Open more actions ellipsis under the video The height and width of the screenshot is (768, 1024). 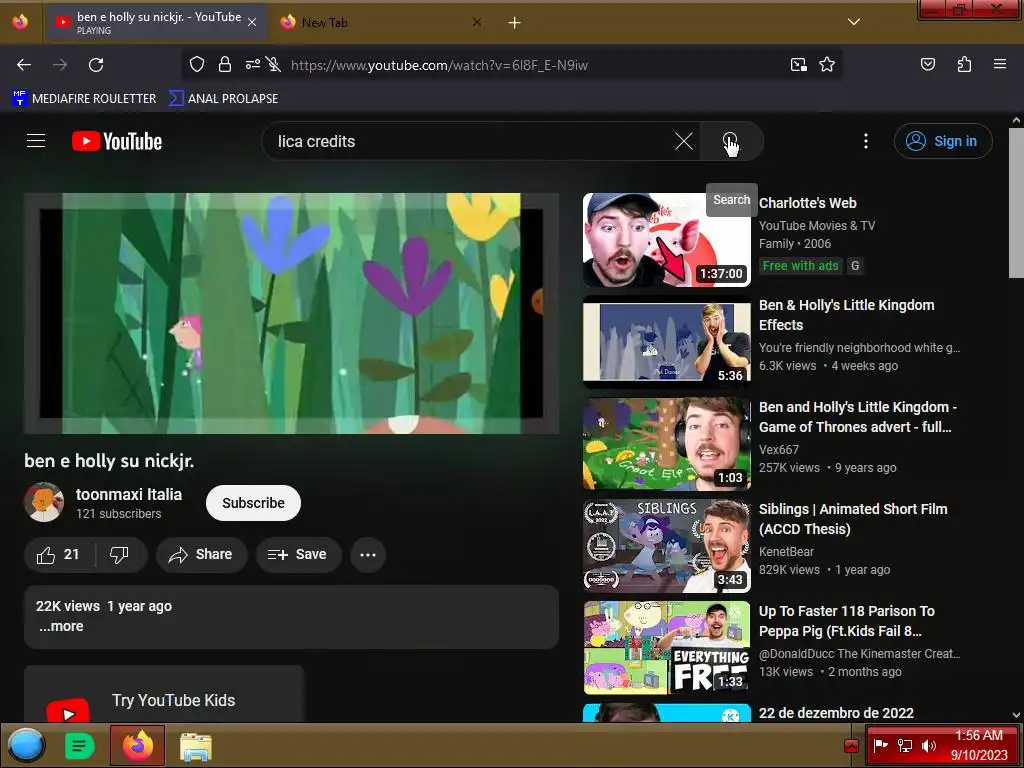tap(368, 554)
